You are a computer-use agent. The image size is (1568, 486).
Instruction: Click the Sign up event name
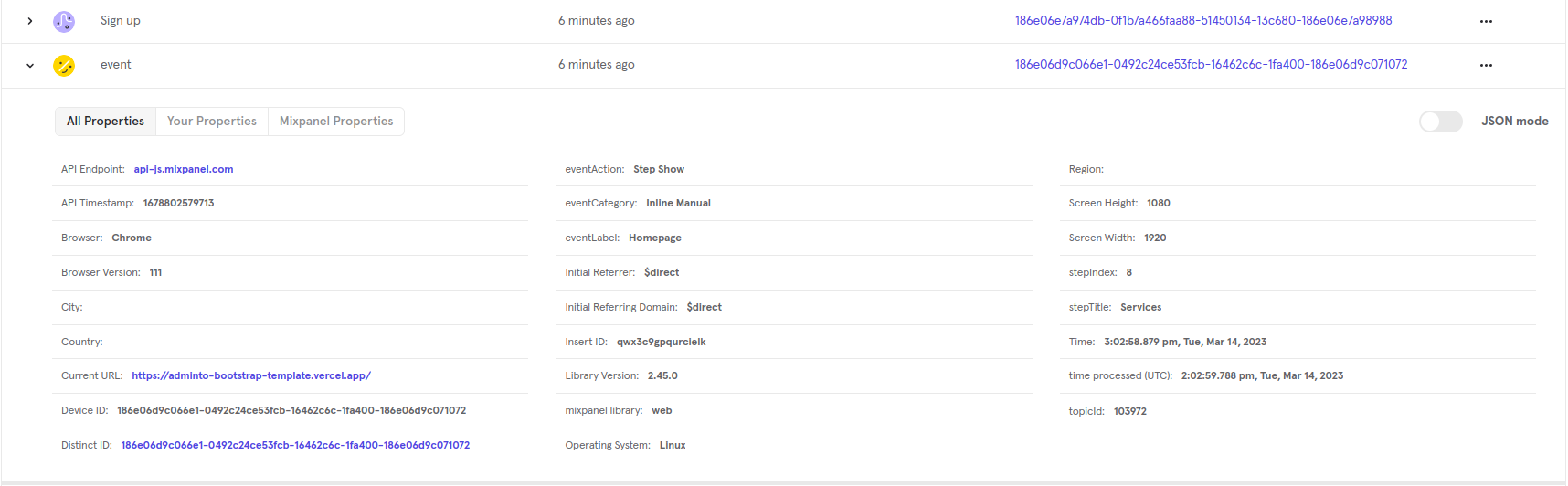pyautogui.click(x=121, y=21)
